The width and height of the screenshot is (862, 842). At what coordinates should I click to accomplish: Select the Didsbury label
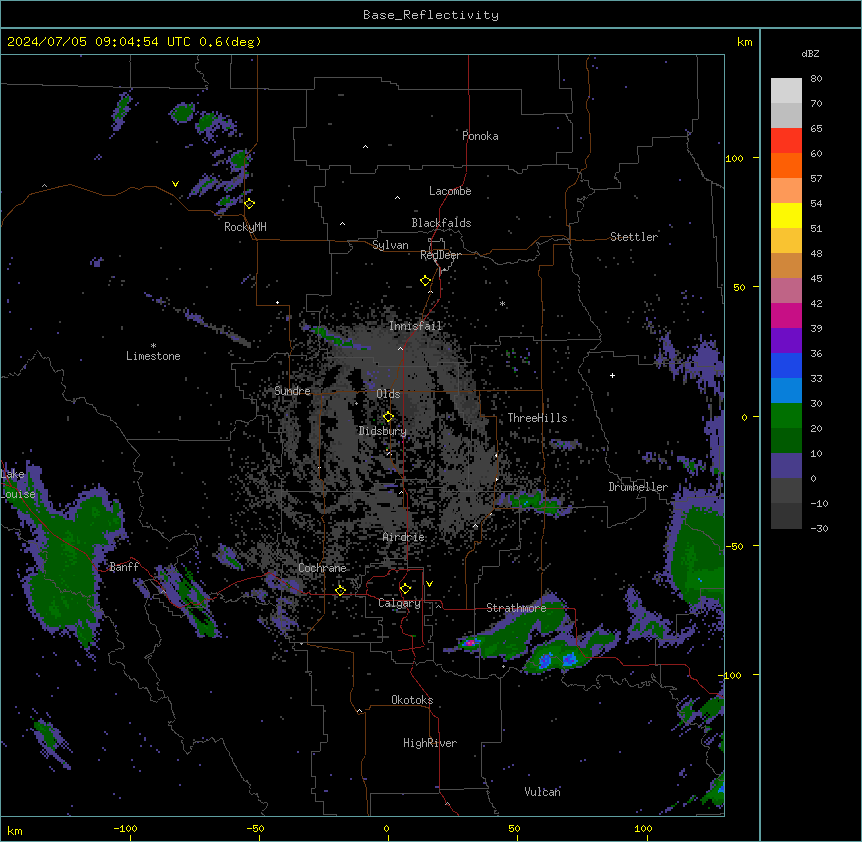[383, 431]
